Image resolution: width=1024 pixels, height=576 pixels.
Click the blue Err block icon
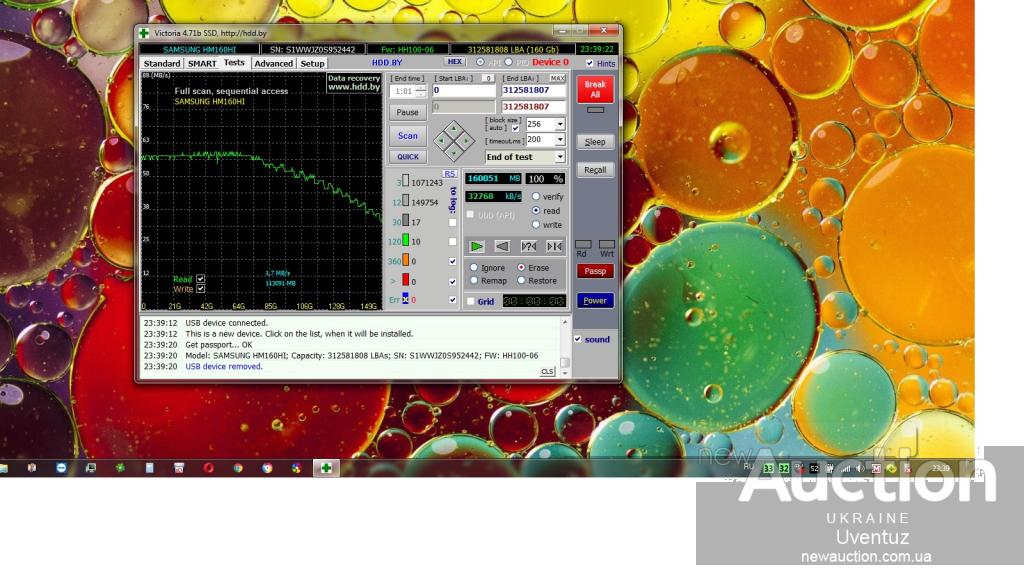coord(405,299)
